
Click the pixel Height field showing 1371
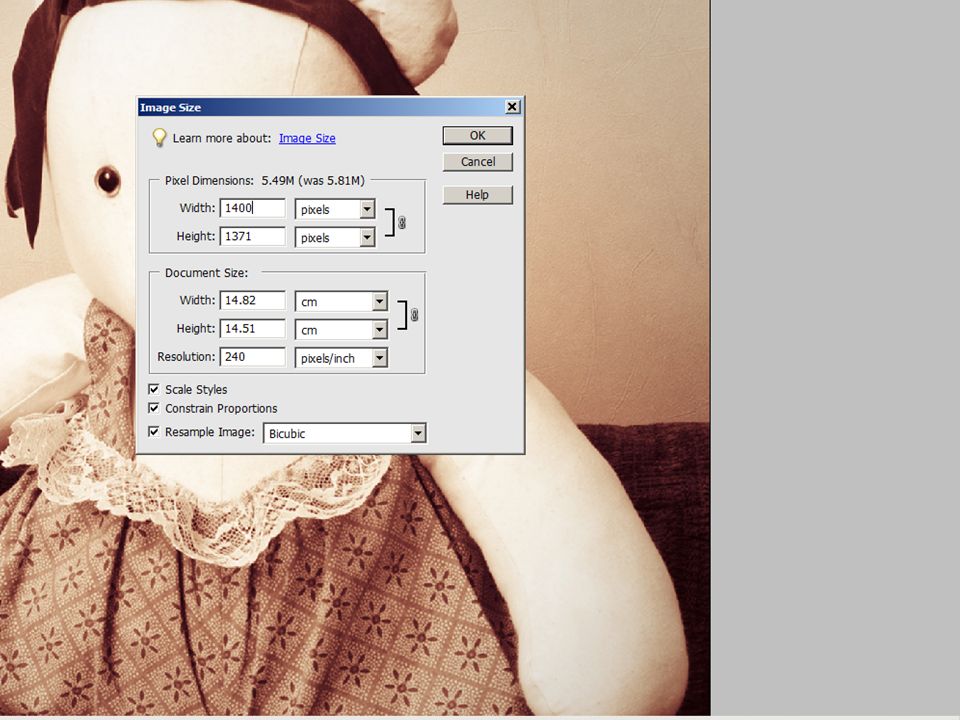click(252, 236)
